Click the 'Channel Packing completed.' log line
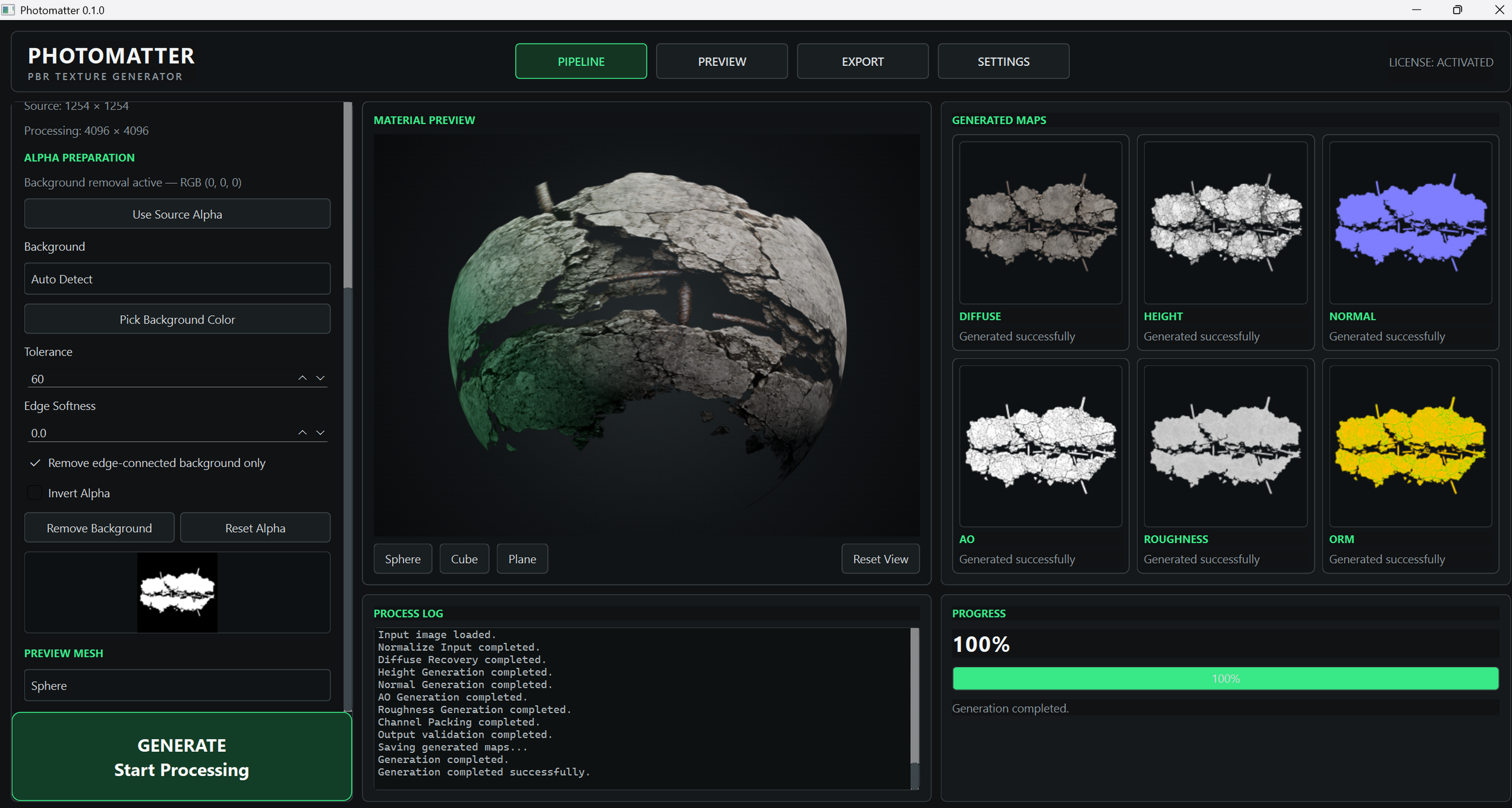 click(x=459, y=722)
